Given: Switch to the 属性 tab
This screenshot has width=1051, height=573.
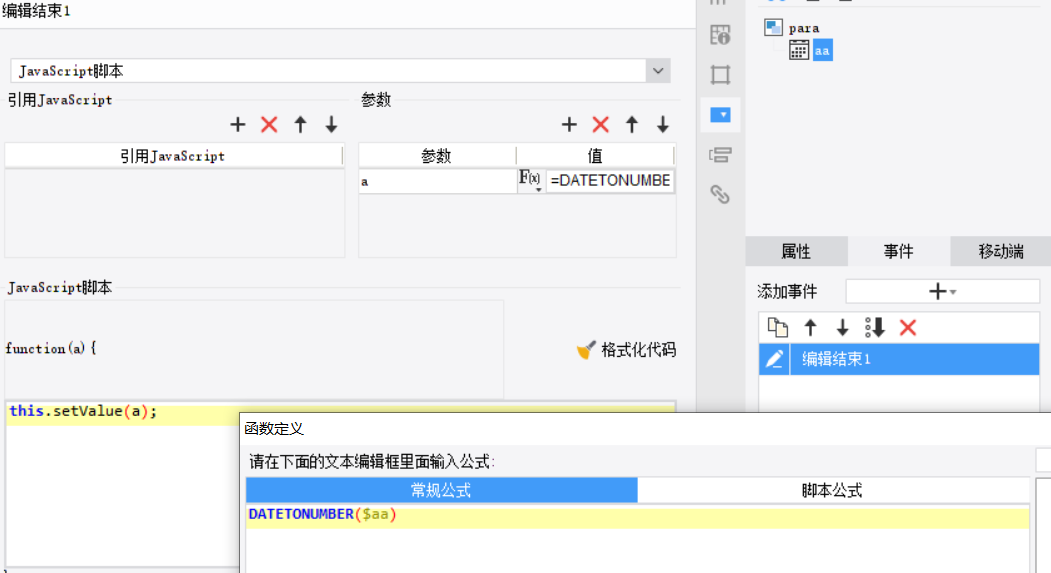Looking at the screenshot, I should (796, 251).
